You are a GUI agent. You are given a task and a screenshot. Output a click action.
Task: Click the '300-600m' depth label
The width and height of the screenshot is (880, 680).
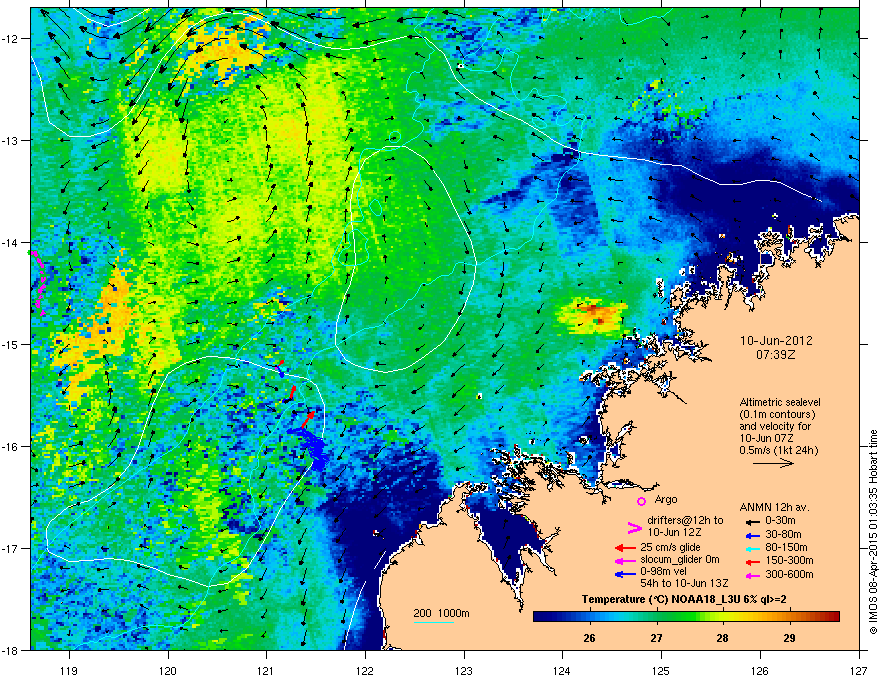(789, 574)
